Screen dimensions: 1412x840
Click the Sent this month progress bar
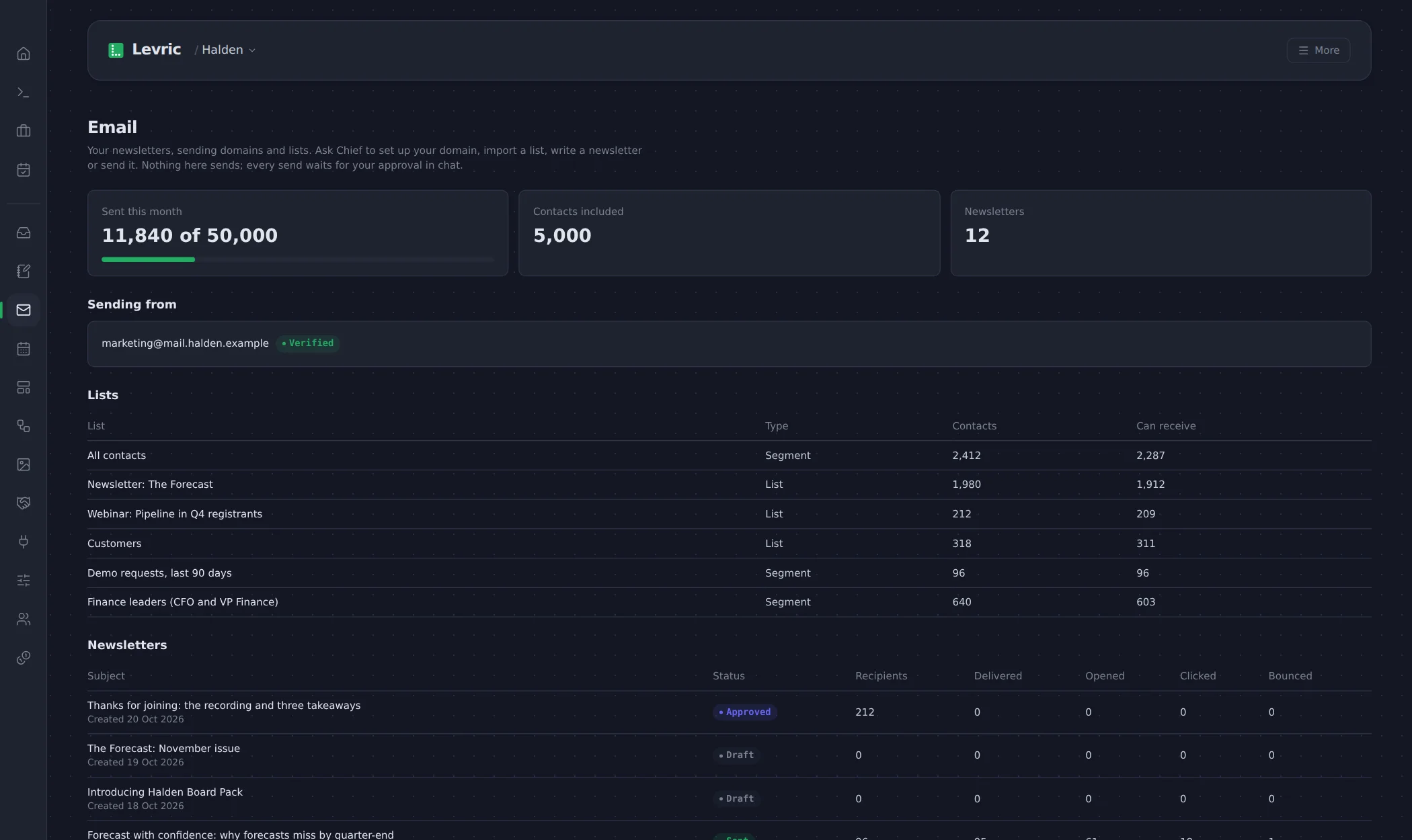(297, 259)
